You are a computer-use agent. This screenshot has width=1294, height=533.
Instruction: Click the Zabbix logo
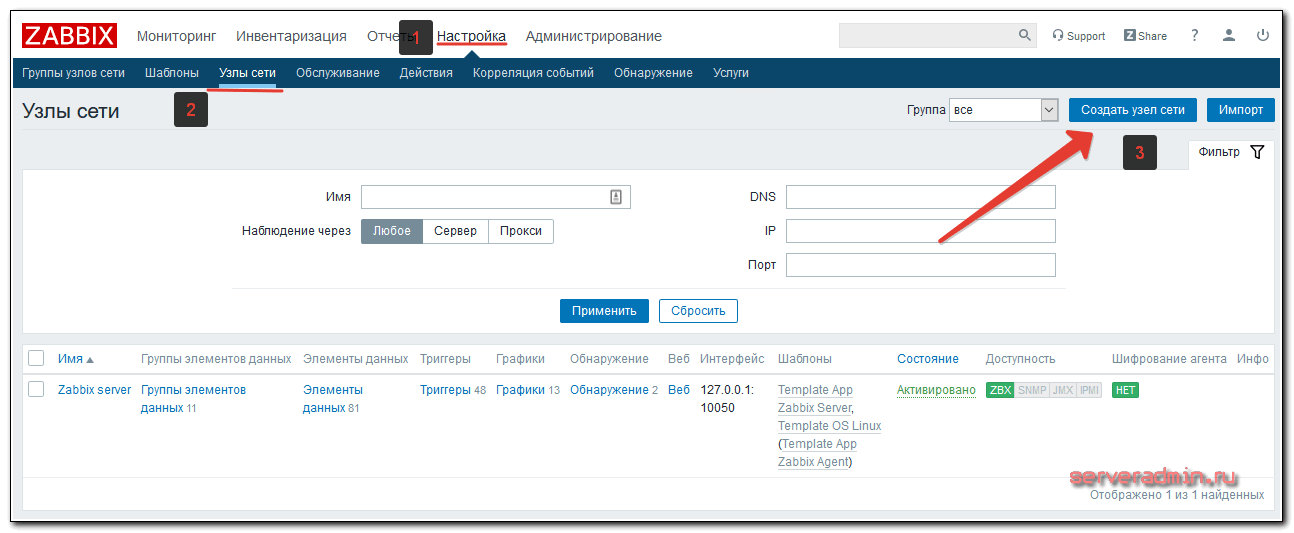pyautogui.click(x=70, y=36)
